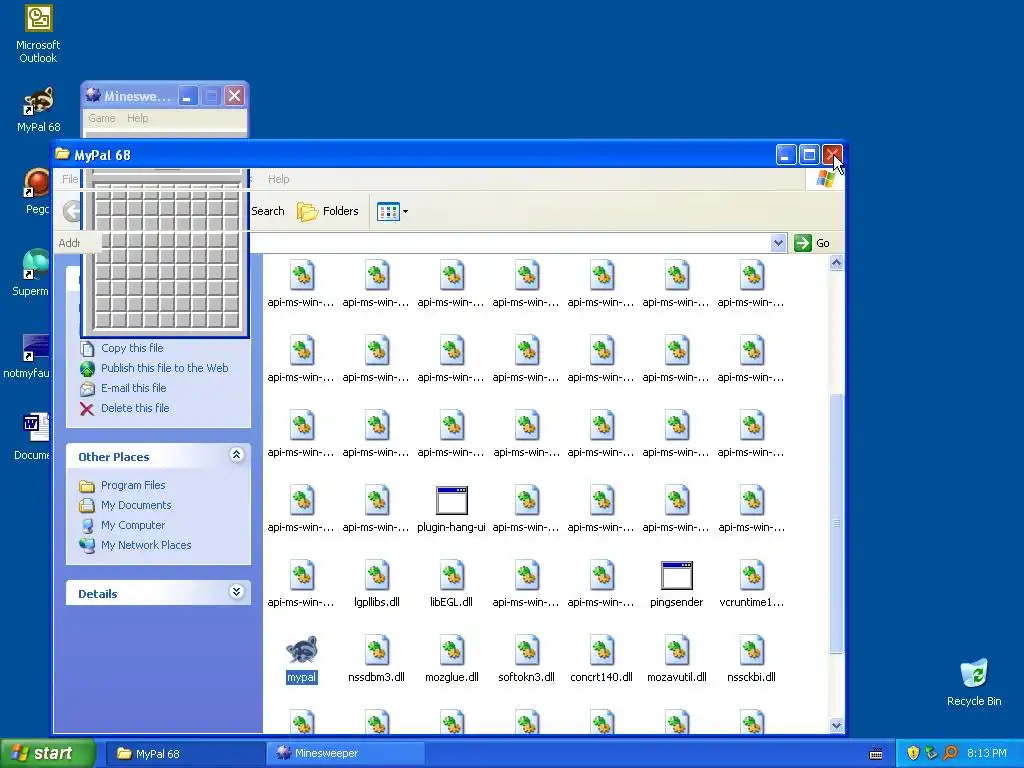Select the mozavutil.dll file
The width and height of the screenshot is (1024, 768).
click(x=677, y=658)
